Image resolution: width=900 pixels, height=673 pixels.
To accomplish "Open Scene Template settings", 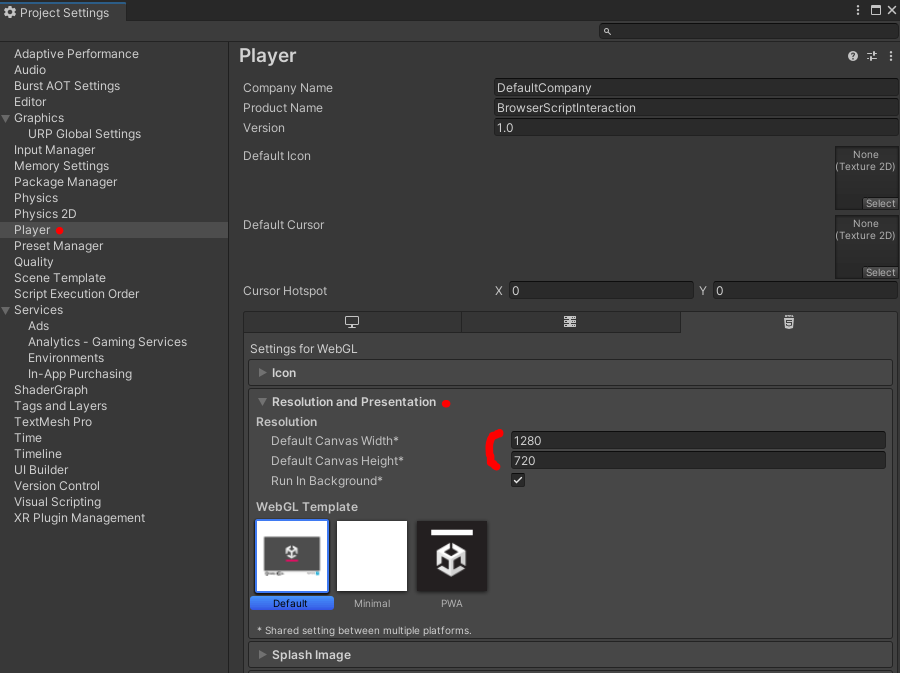I will (60, 278).
